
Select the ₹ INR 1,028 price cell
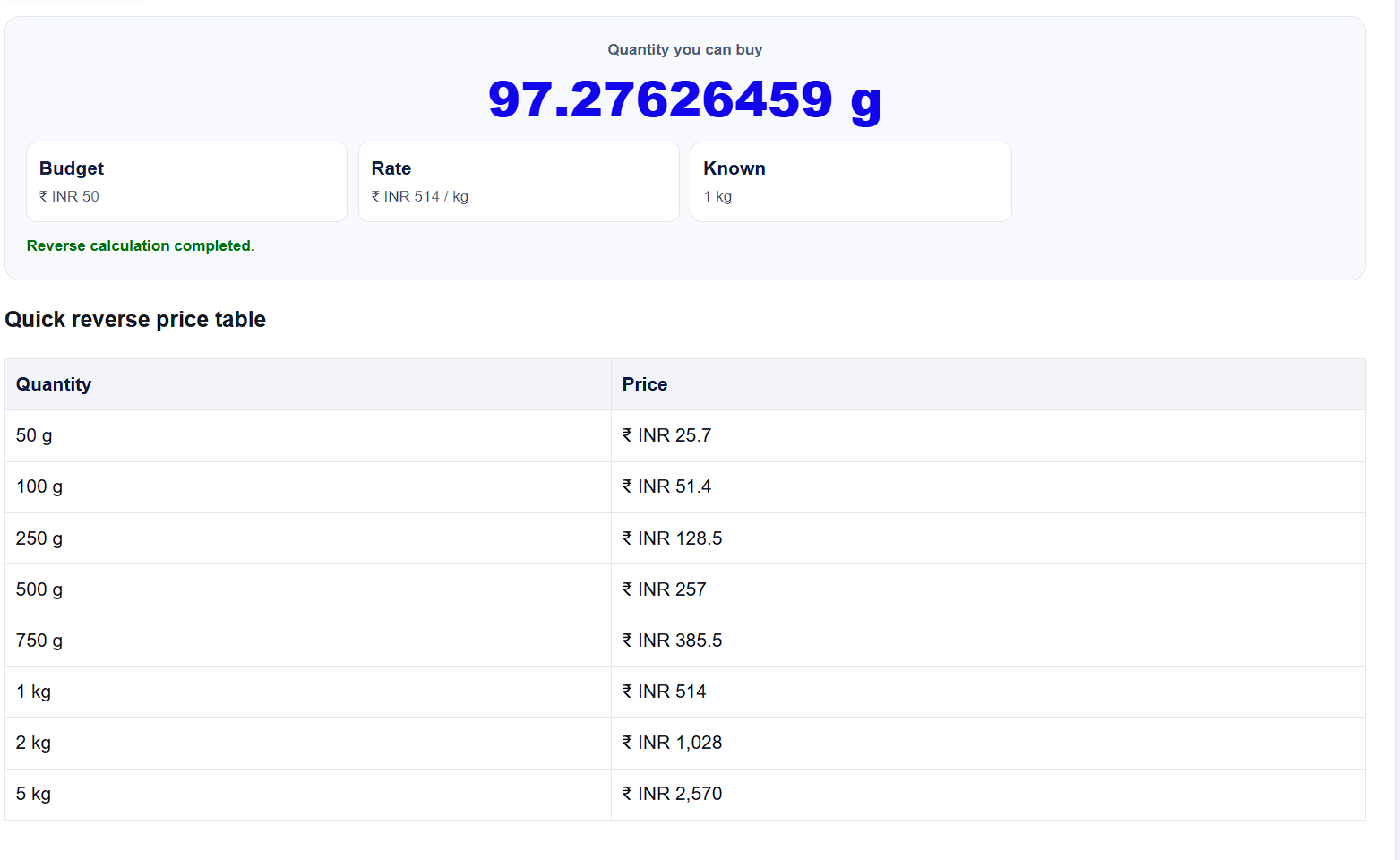(988, 744)
